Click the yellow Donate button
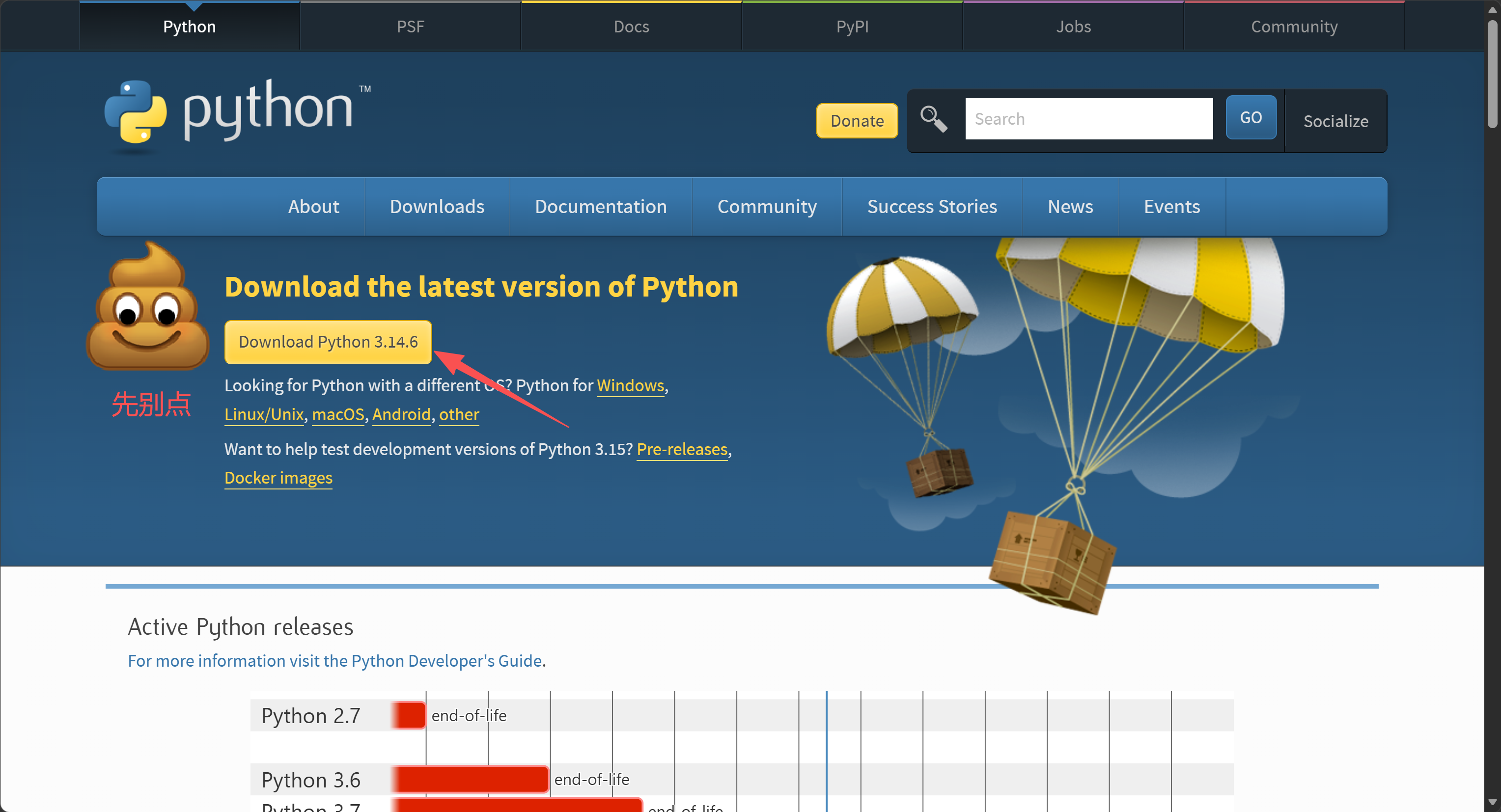Image resolution: width=1501 pixels, height=812 pixels. pos(857,121)
